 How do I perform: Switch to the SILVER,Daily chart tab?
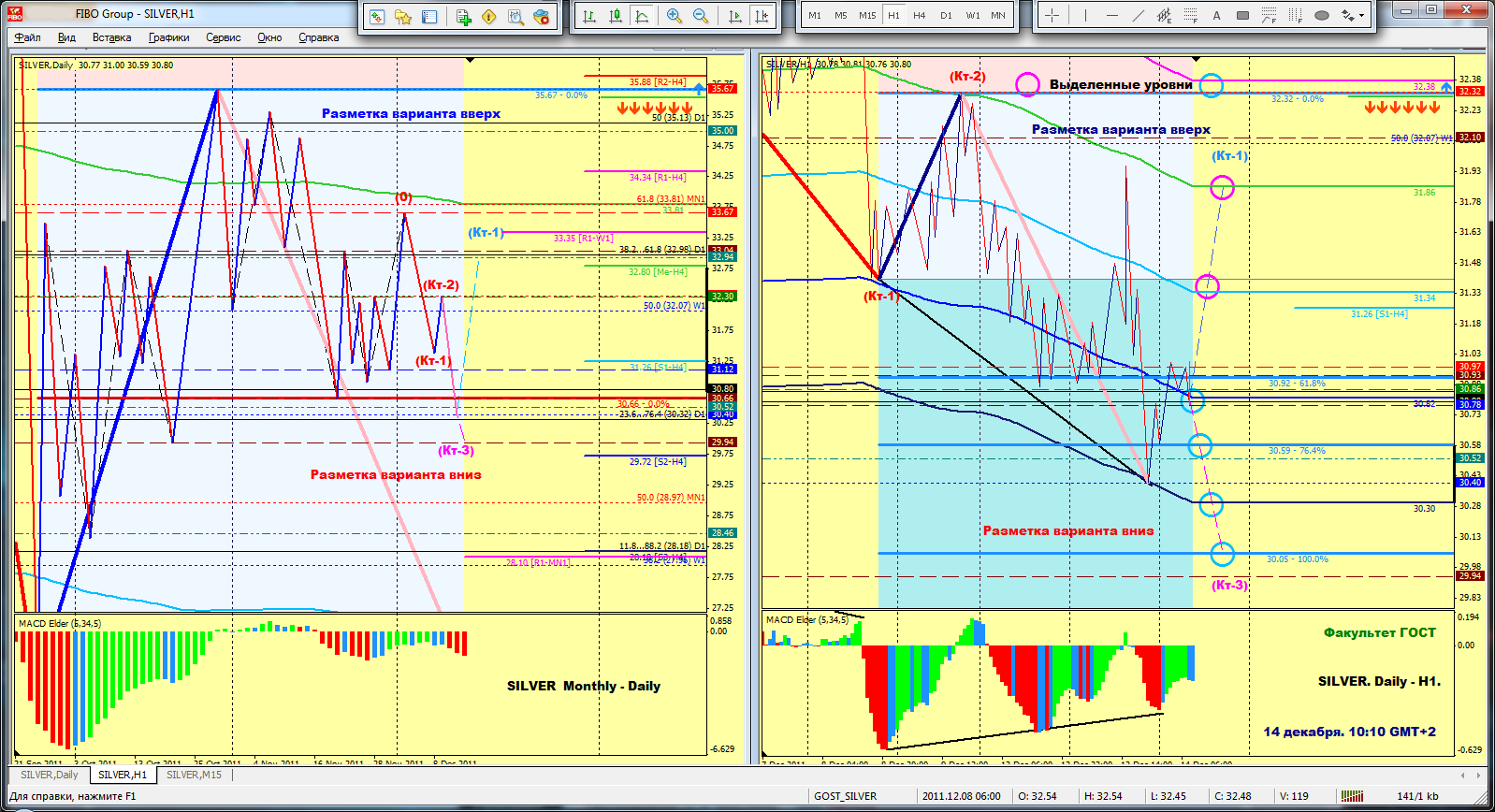(50, 775)
